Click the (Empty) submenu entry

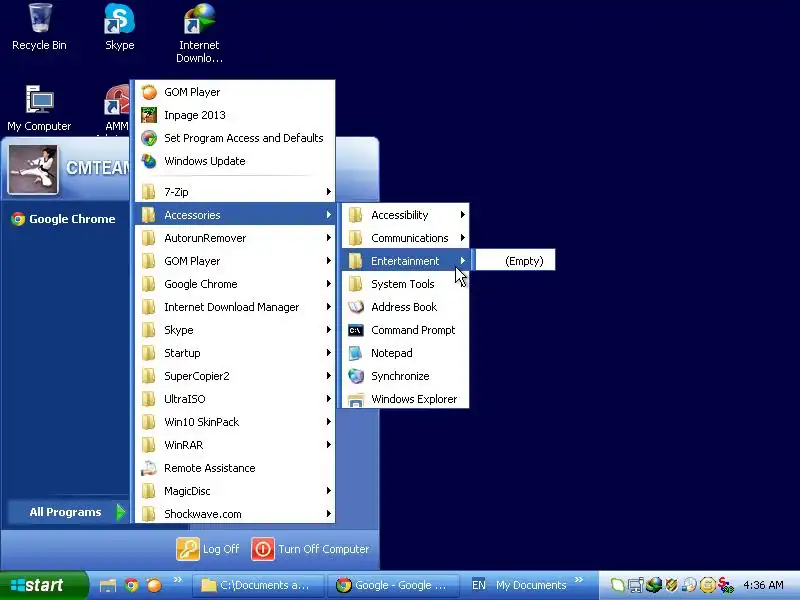tap(515, 261)
